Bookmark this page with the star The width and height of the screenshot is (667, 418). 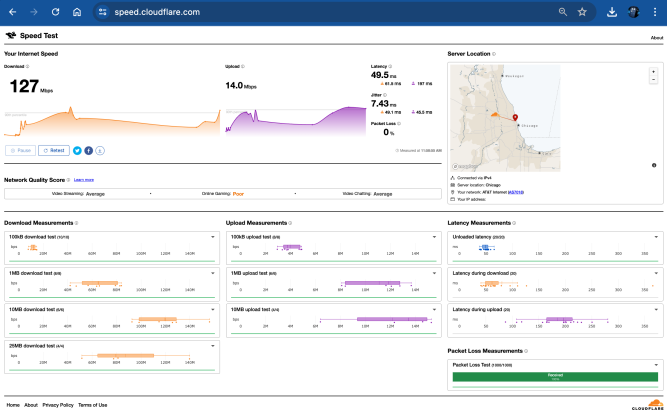point(582,12)
